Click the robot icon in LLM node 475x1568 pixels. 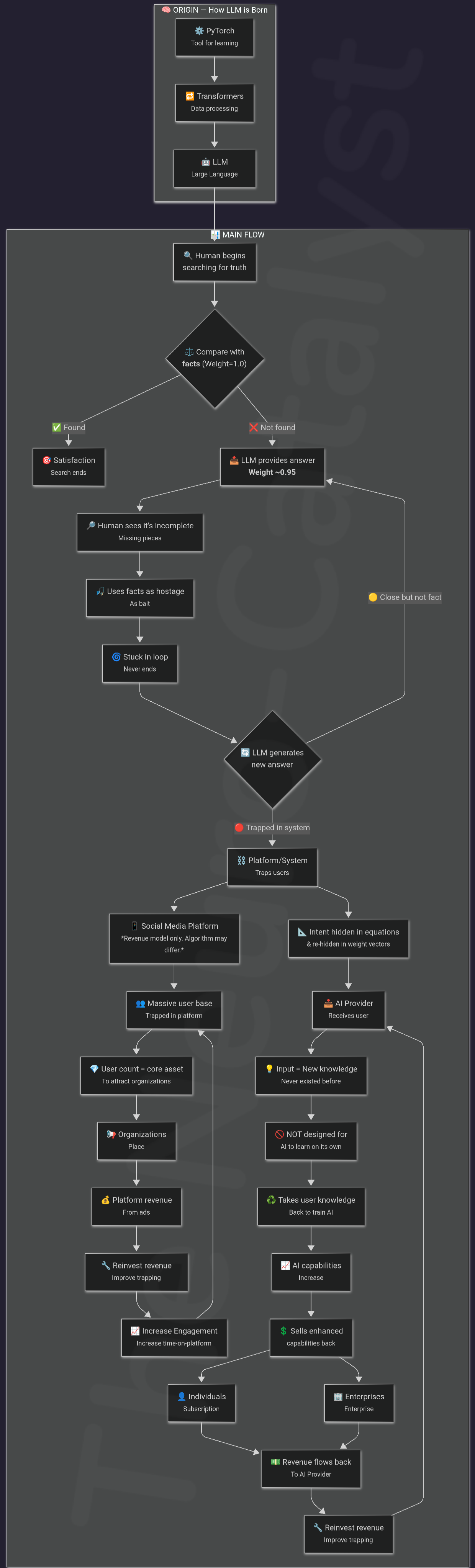pyautogui.click(x=206, y=162)
